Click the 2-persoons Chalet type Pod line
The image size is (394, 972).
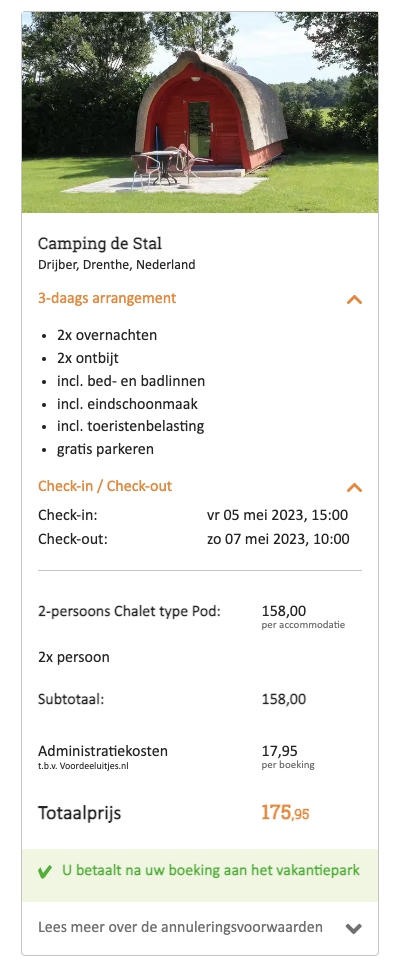pos(129,611)
